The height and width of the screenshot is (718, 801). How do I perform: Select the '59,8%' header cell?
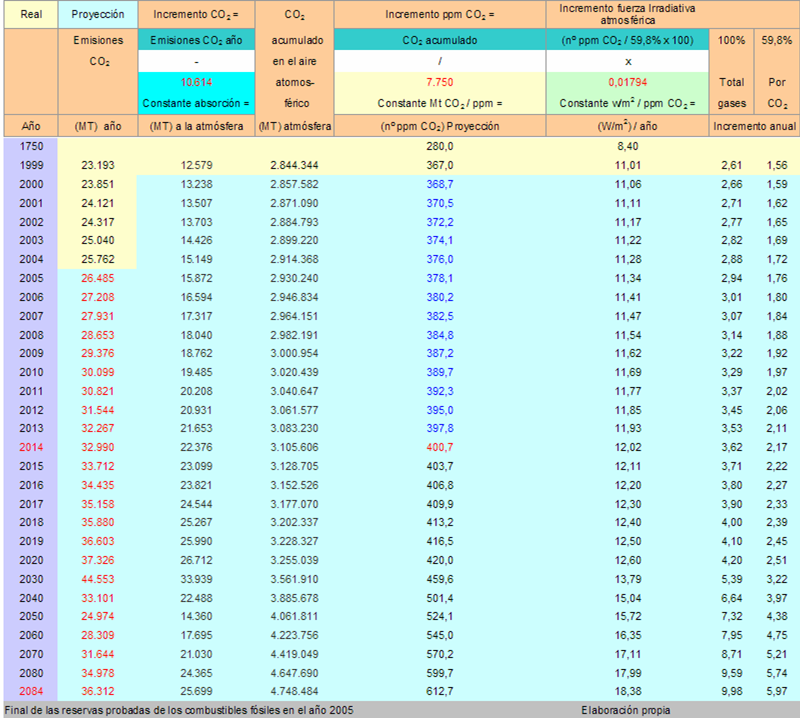(x=777, y=40)
